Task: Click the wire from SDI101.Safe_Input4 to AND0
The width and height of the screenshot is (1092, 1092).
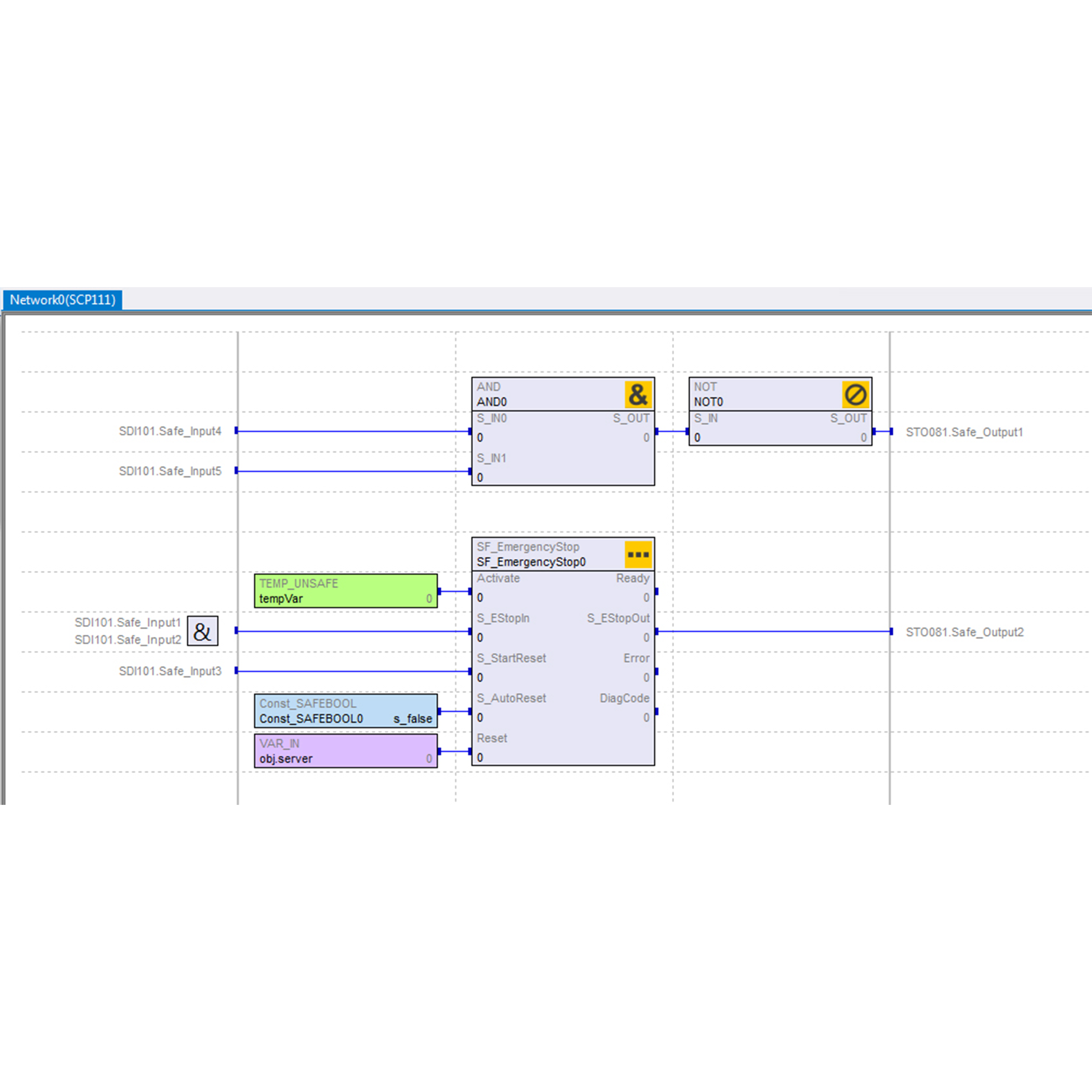Action: pos(353,431)
